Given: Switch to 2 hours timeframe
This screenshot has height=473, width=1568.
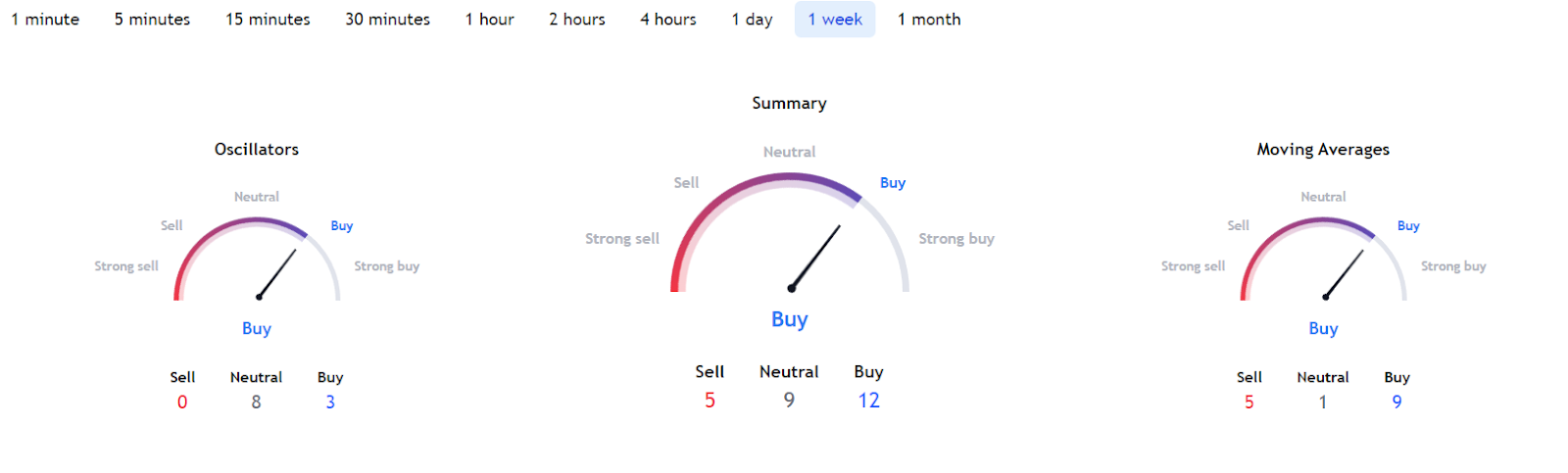Looking at the screenshot, I should (576, 20).
